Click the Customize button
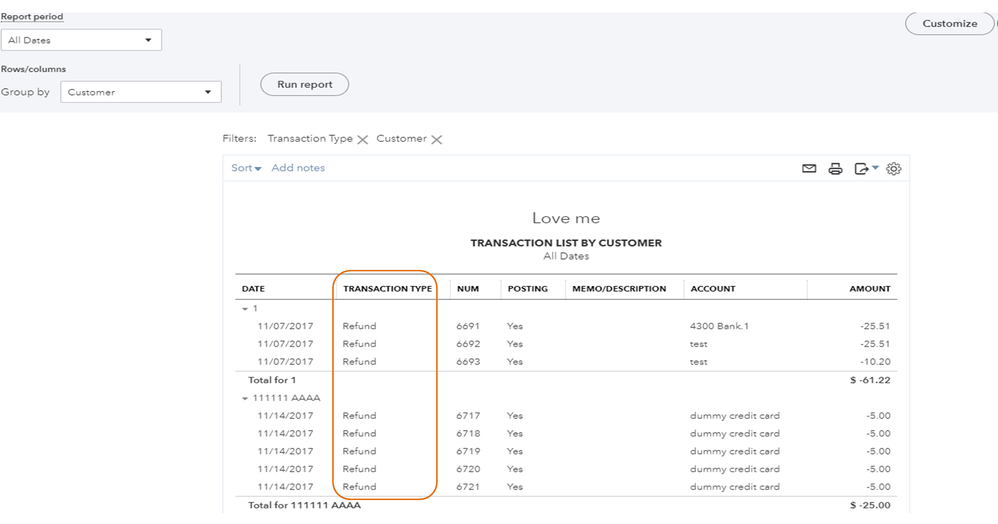 [949, 23]
